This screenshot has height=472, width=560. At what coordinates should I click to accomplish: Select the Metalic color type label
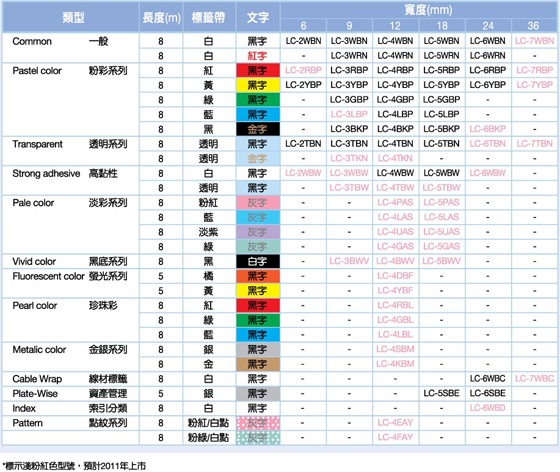pos(39,350)
